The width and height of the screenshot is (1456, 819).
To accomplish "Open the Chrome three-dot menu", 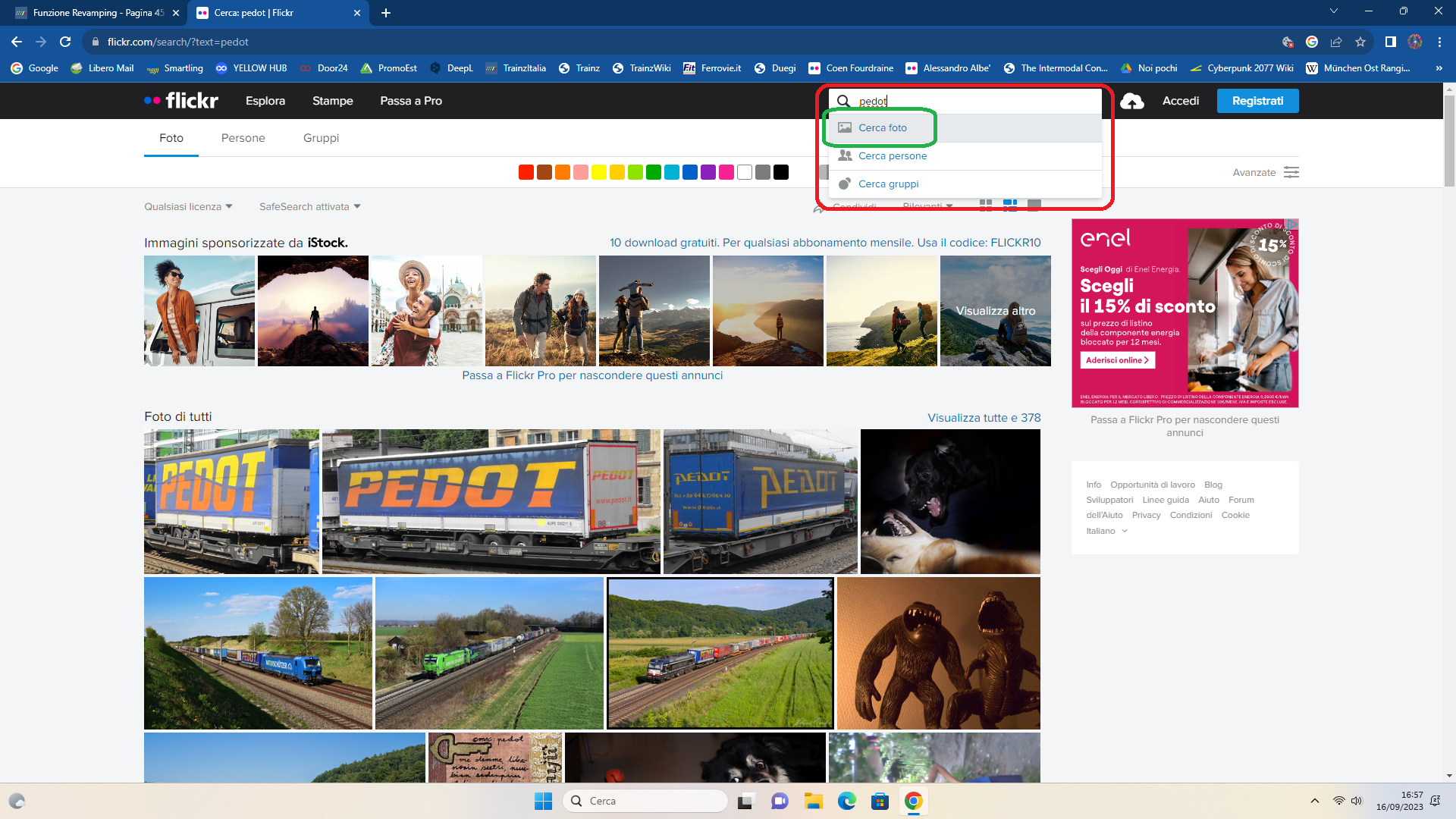I will pos(1439,42).
